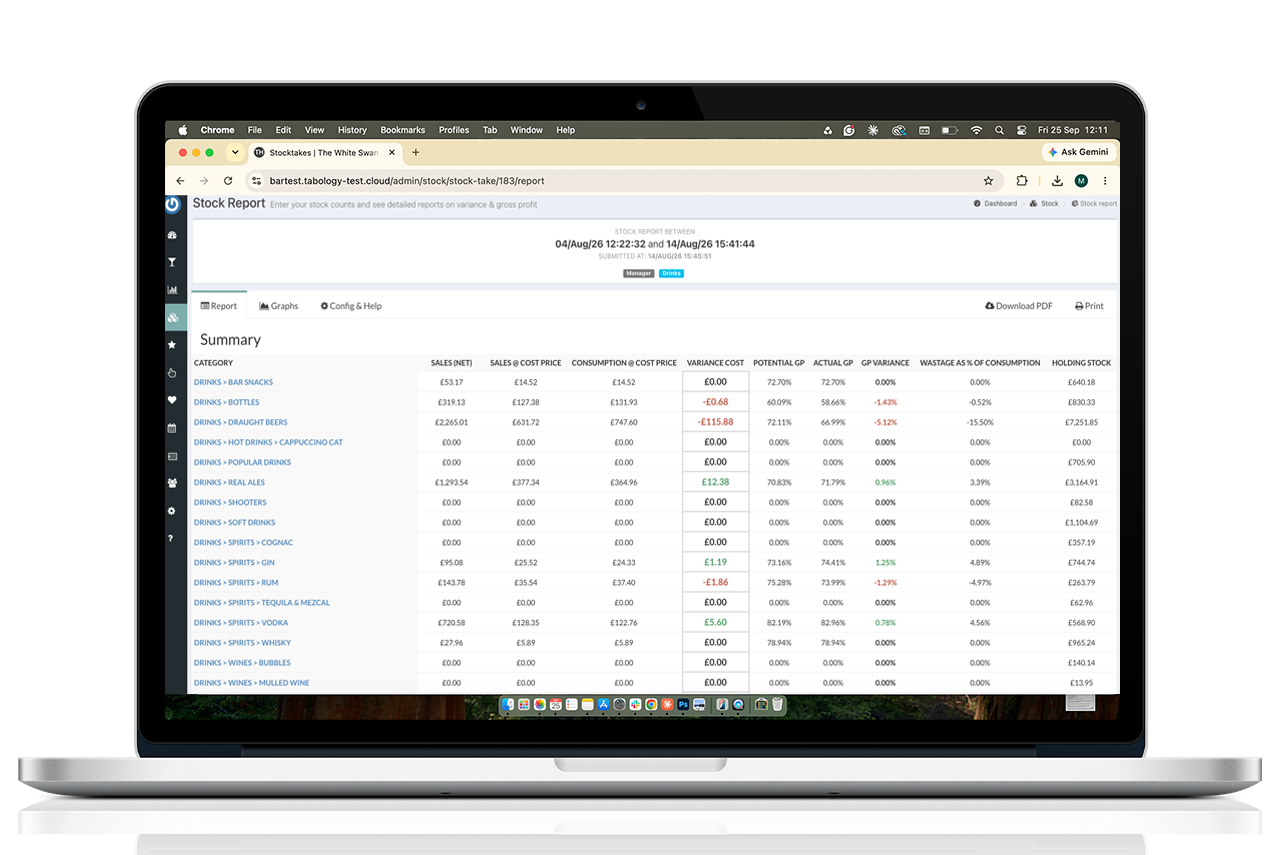This screenshot has height=855, width=1280.
Task: Open Drinks > Spirits > Vodka category link
Action: pyautogui.click(x=243, y=622)
